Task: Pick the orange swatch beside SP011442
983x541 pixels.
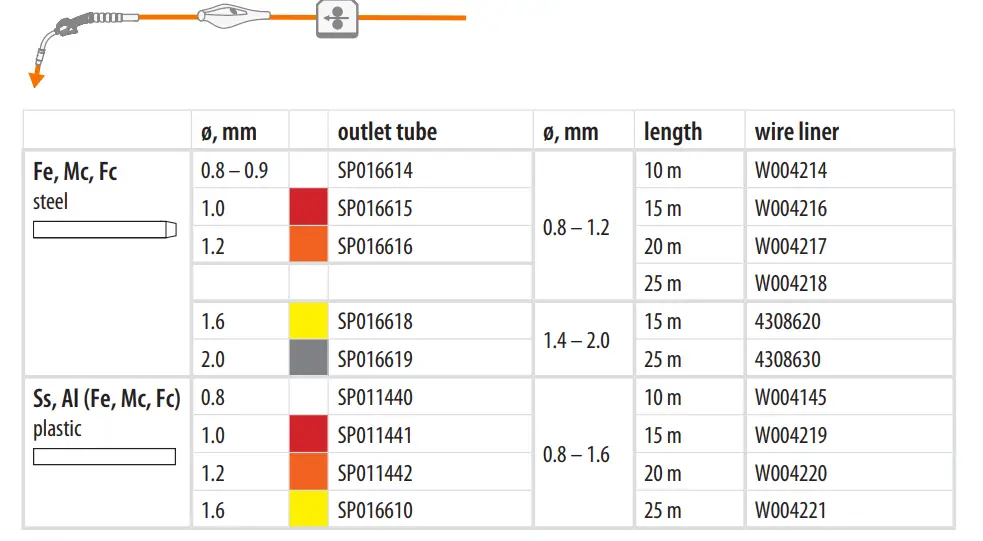Action: coord(308,473)
